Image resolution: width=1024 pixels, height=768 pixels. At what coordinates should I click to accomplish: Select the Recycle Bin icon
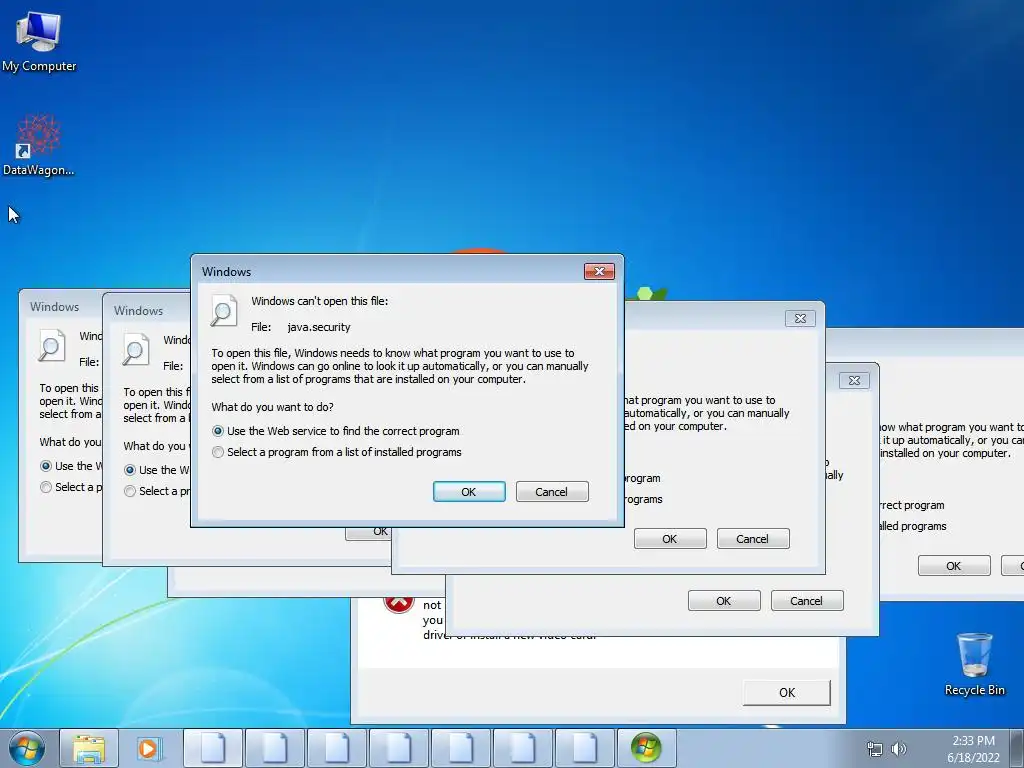click(974, 664)
